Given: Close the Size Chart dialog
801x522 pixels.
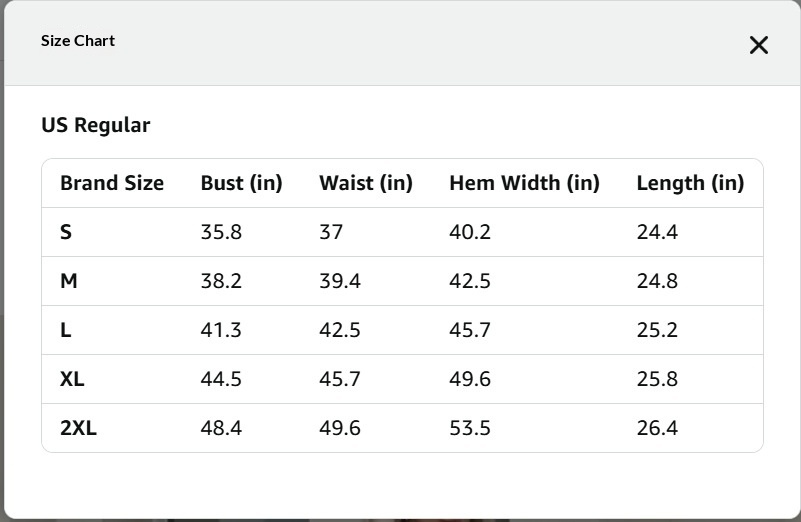Looking at the screenshot, I should (759, 45).
